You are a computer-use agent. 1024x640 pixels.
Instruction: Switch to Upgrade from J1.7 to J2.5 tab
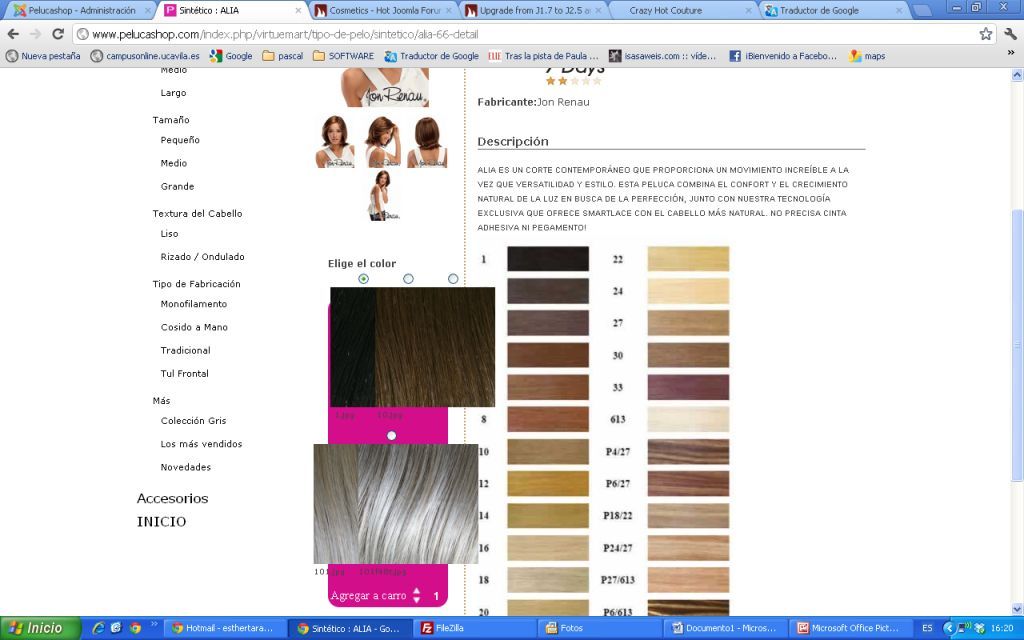533,10
